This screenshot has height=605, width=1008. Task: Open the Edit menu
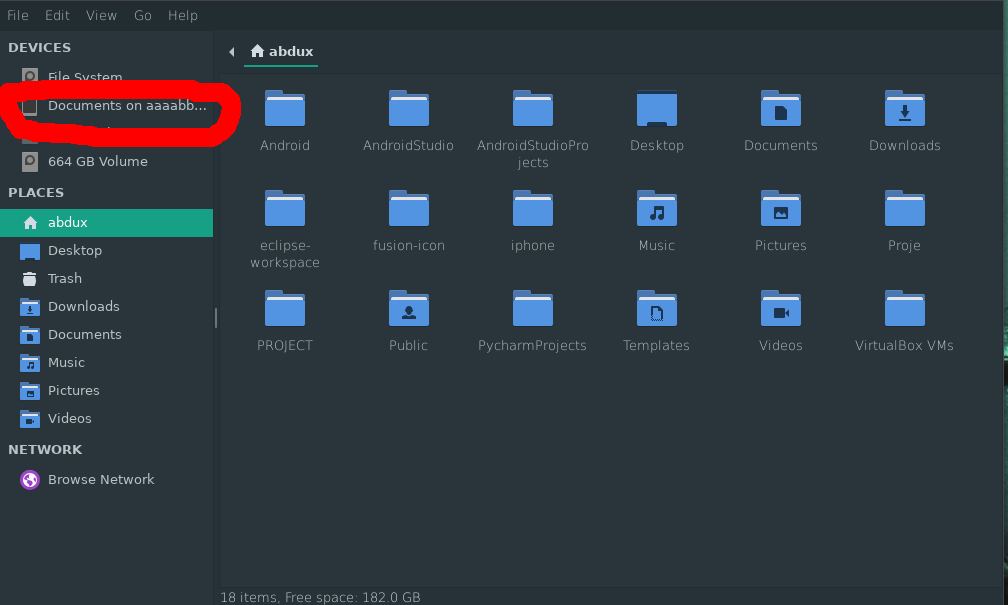(57, 15)
